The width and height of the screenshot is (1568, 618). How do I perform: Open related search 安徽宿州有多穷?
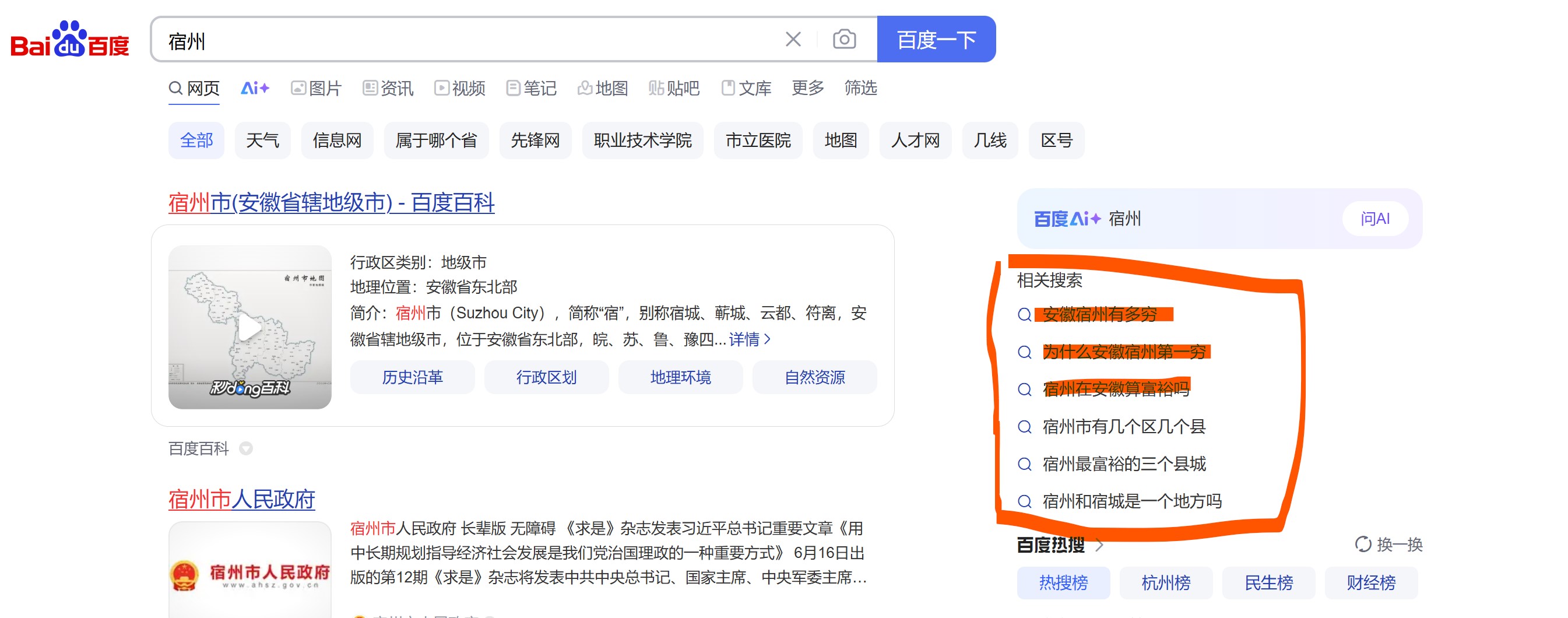pyautogui.click(x=1099, y=315)
